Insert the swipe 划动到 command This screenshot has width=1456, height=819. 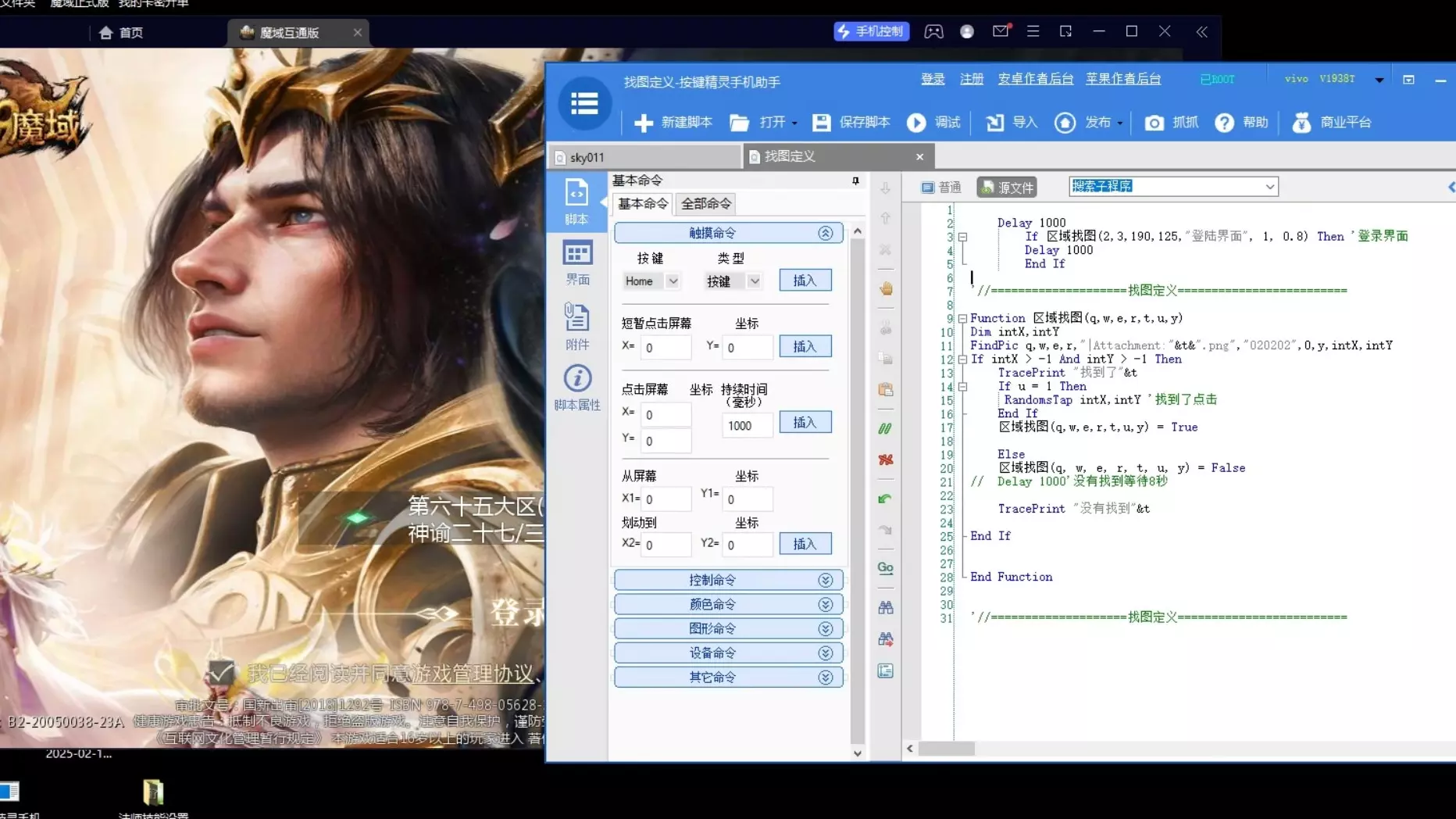coord(805,544)
